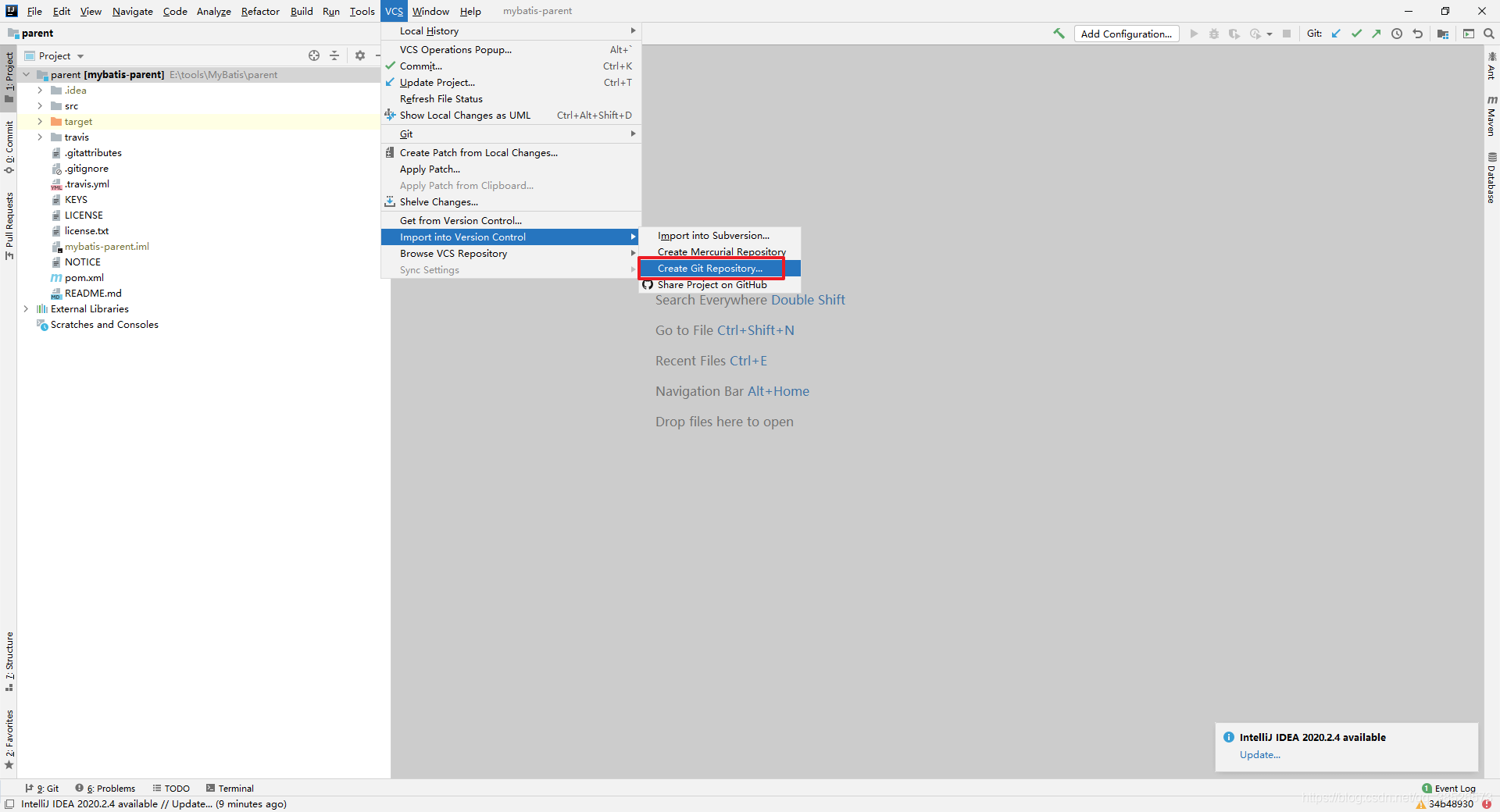
Task: Select Import into Subversion...
Action: [720, 236]
